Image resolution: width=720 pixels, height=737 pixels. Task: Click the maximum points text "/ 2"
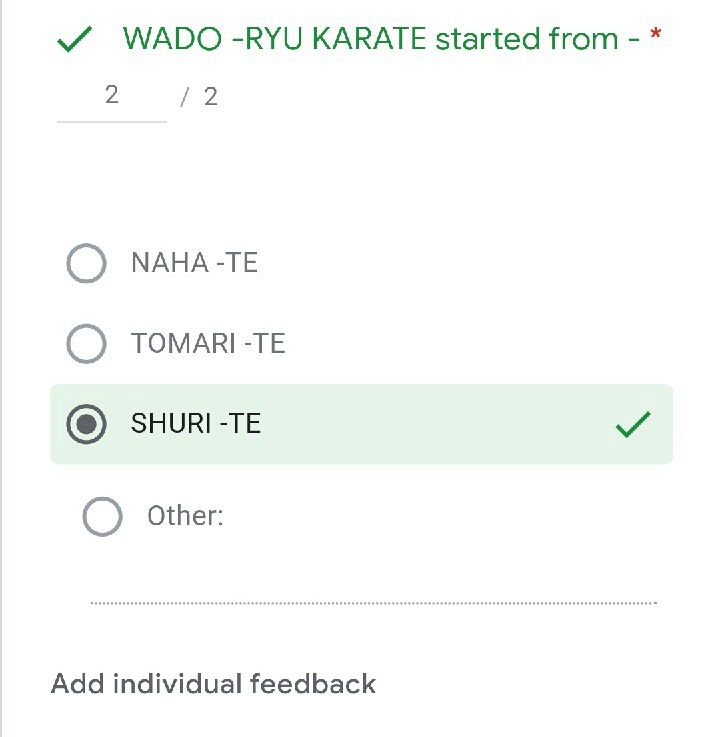click(x=200, y=97)
